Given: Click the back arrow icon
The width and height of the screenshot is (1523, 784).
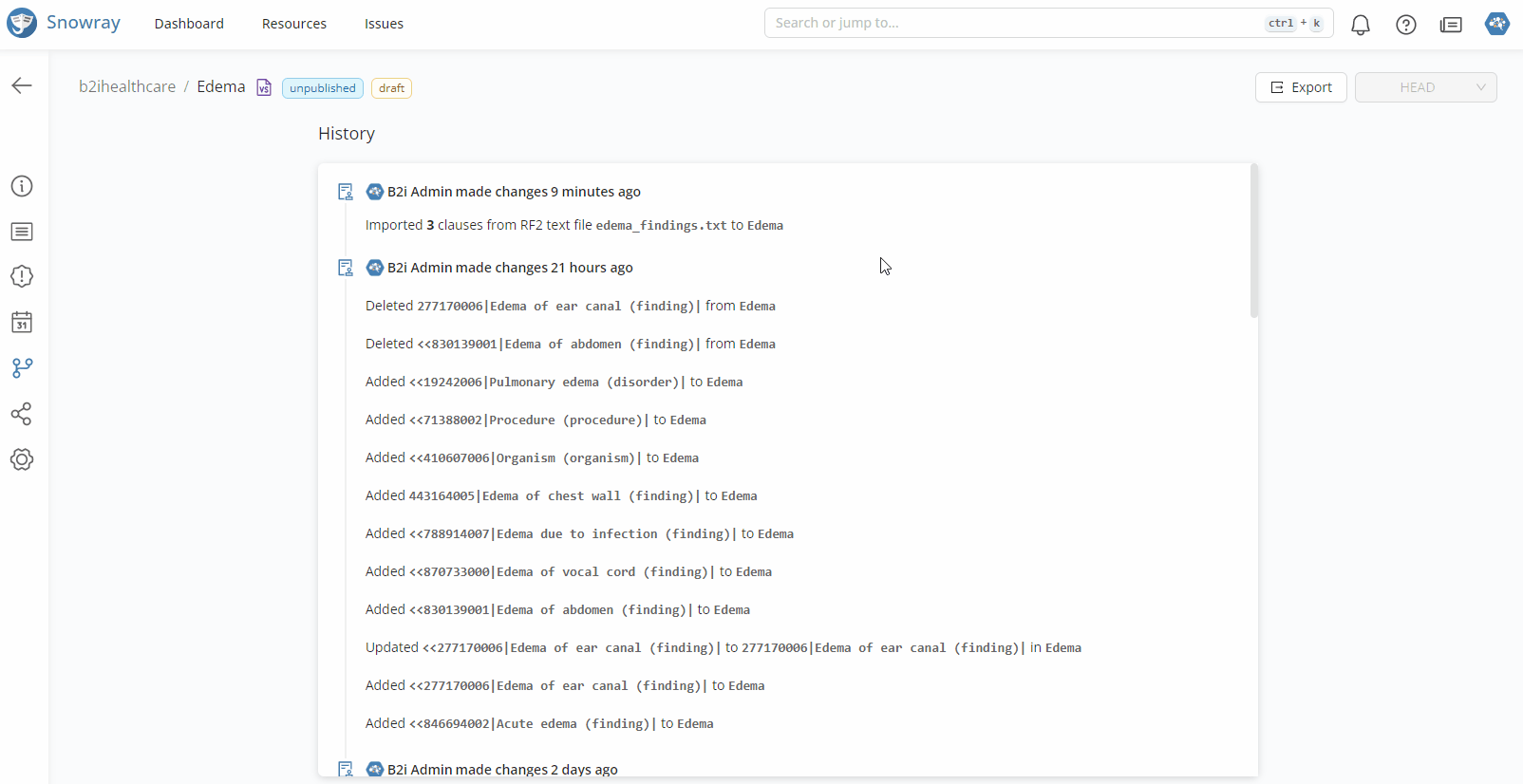Looking at the screenshot, I should tap(22, 86).
